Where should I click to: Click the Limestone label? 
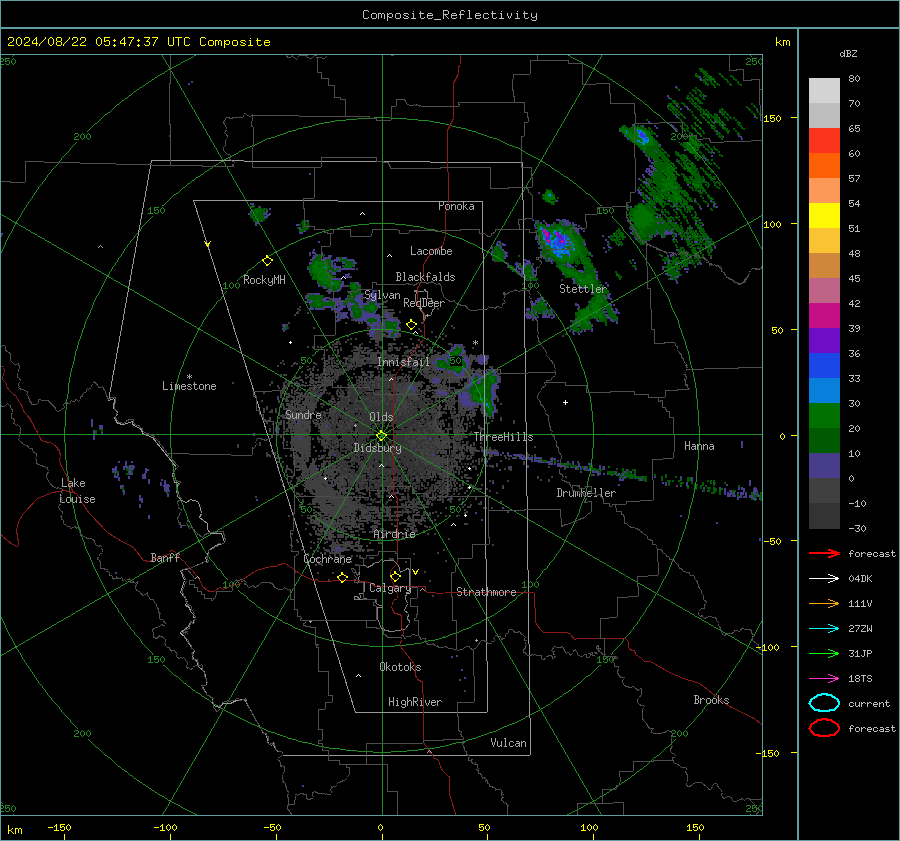[189, 386]
